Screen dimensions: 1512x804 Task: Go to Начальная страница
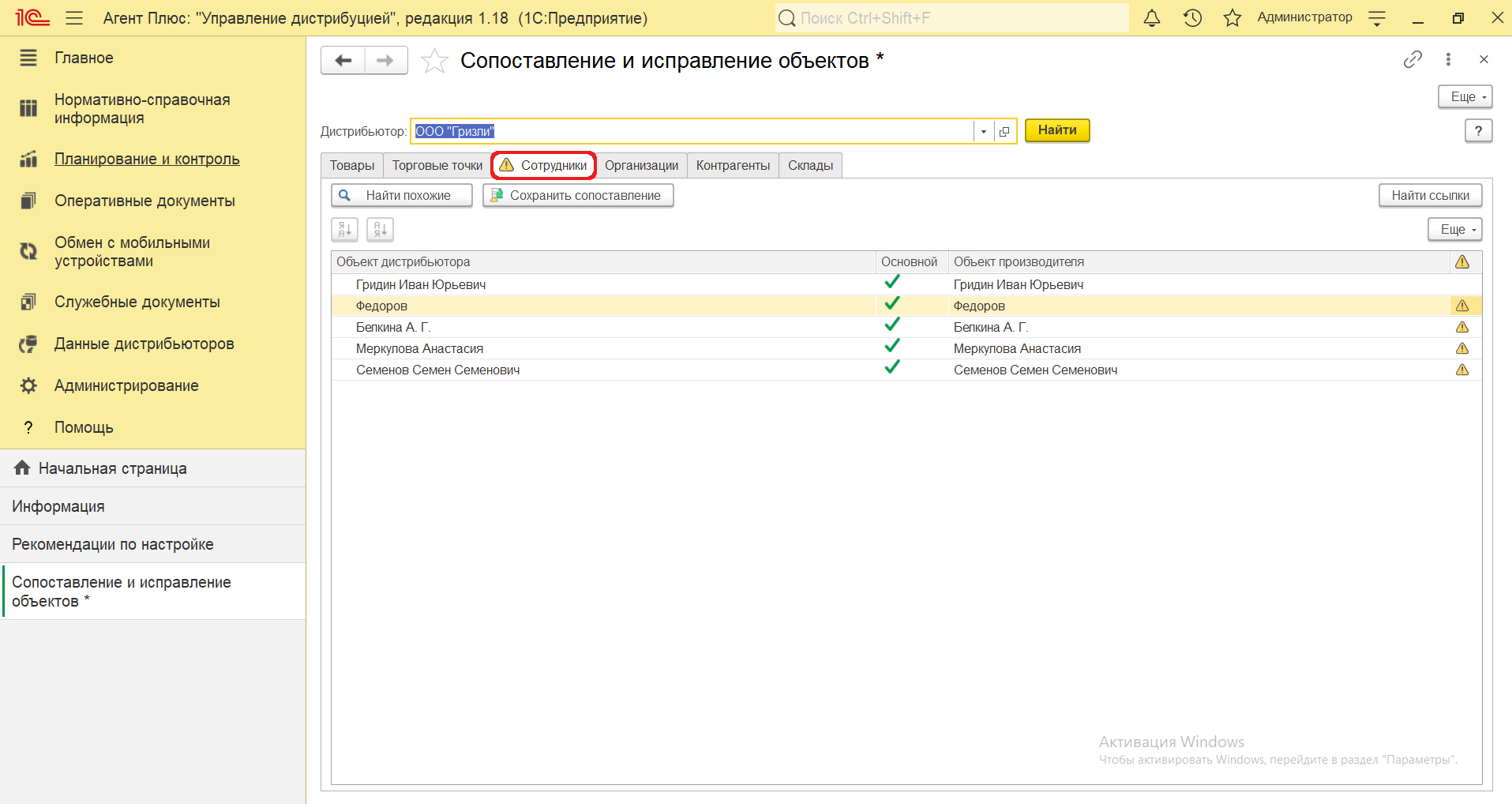coord(152,468)
